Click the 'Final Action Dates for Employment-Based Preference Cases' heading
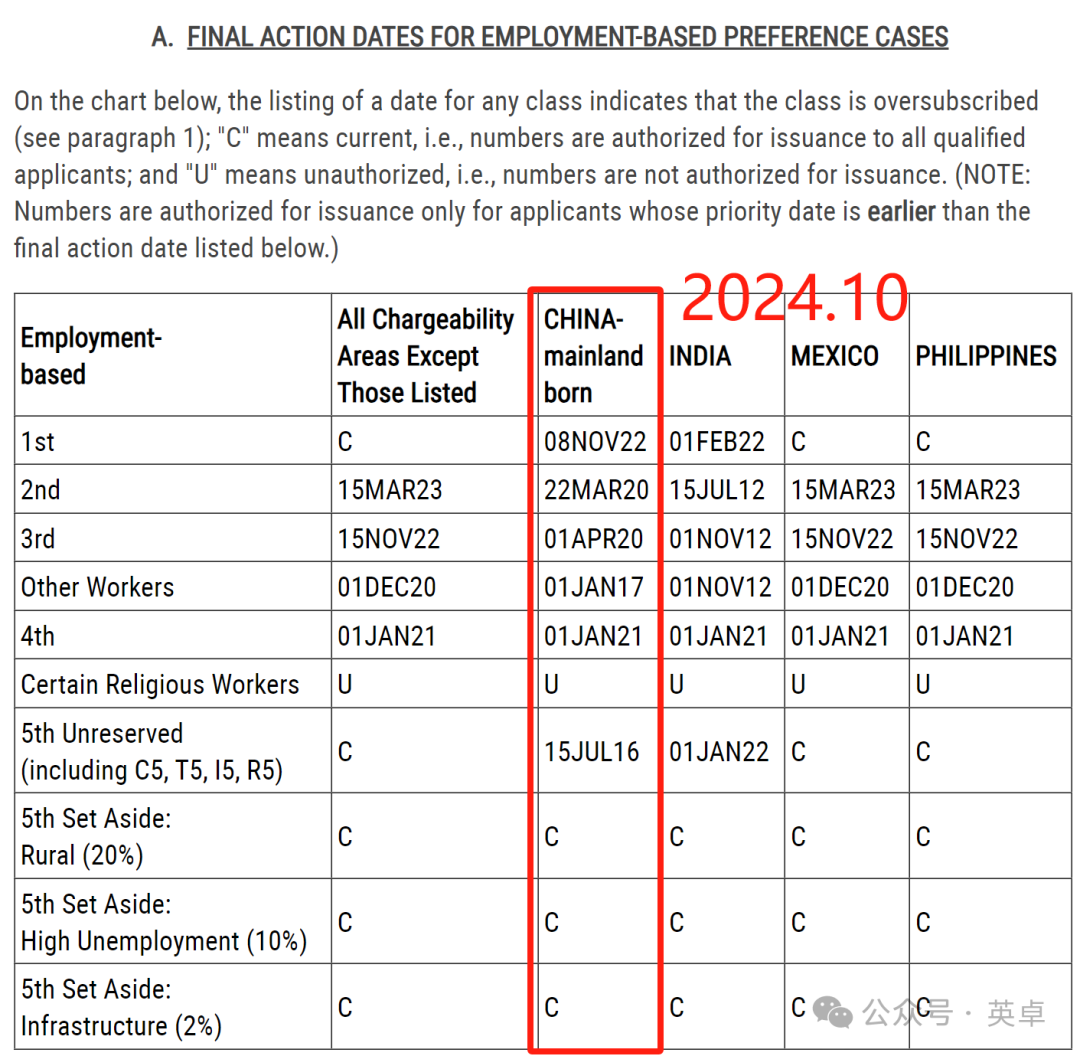 (568, 37)
